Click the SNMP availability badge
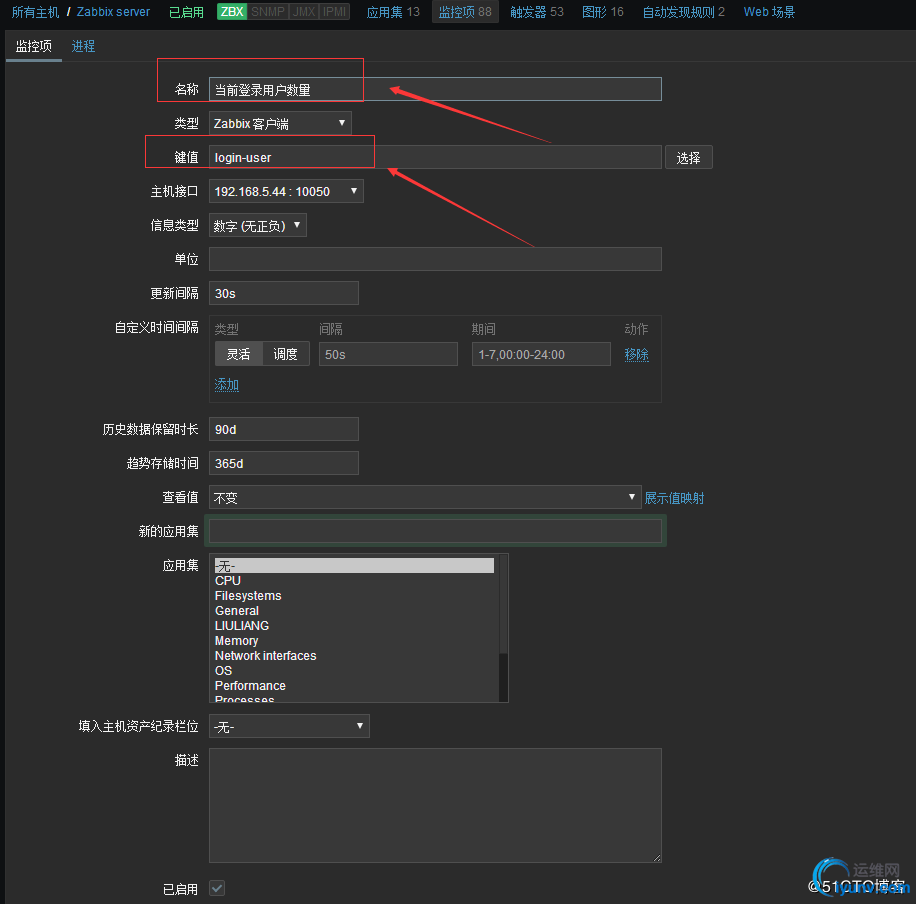The width and height of the screenshot is (916, 904). click(x=268, y=12)
